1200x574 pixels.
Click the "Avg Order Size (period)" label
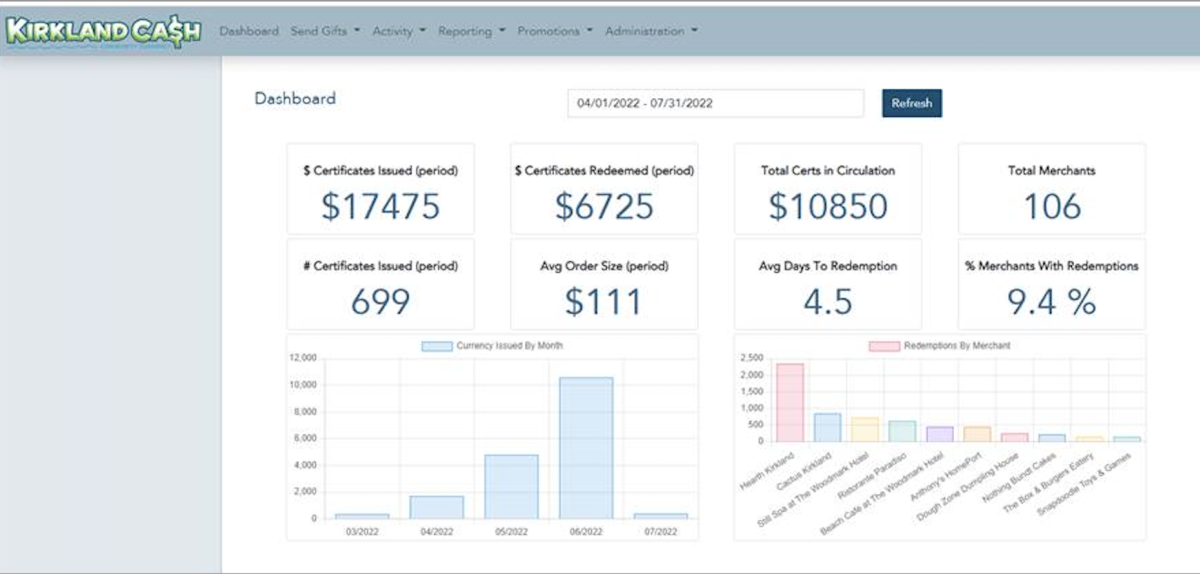pyautogui.click(x=604, y=266)
